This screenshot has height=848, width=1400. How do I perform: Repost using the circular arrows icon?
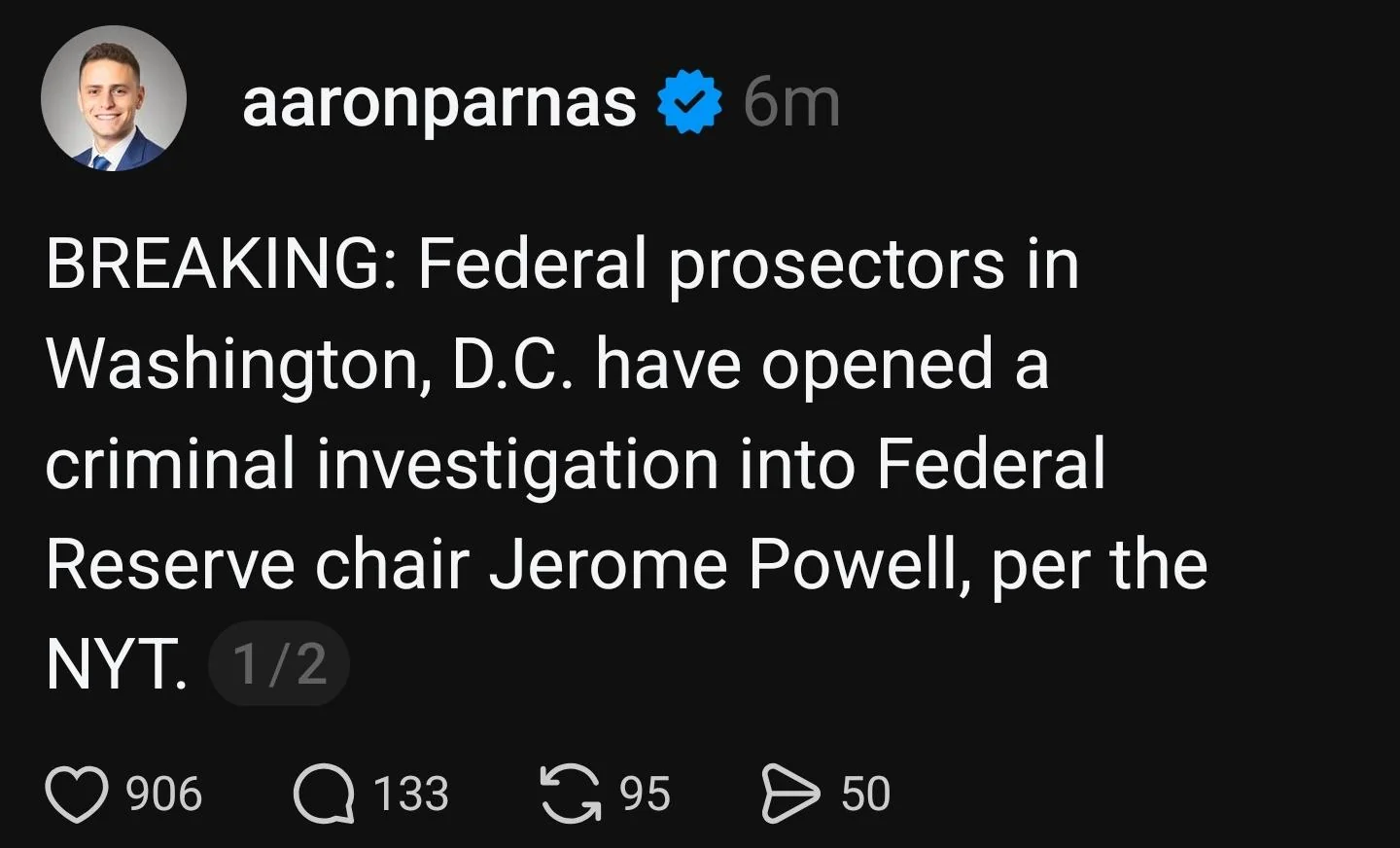click(x=571, y=794)
